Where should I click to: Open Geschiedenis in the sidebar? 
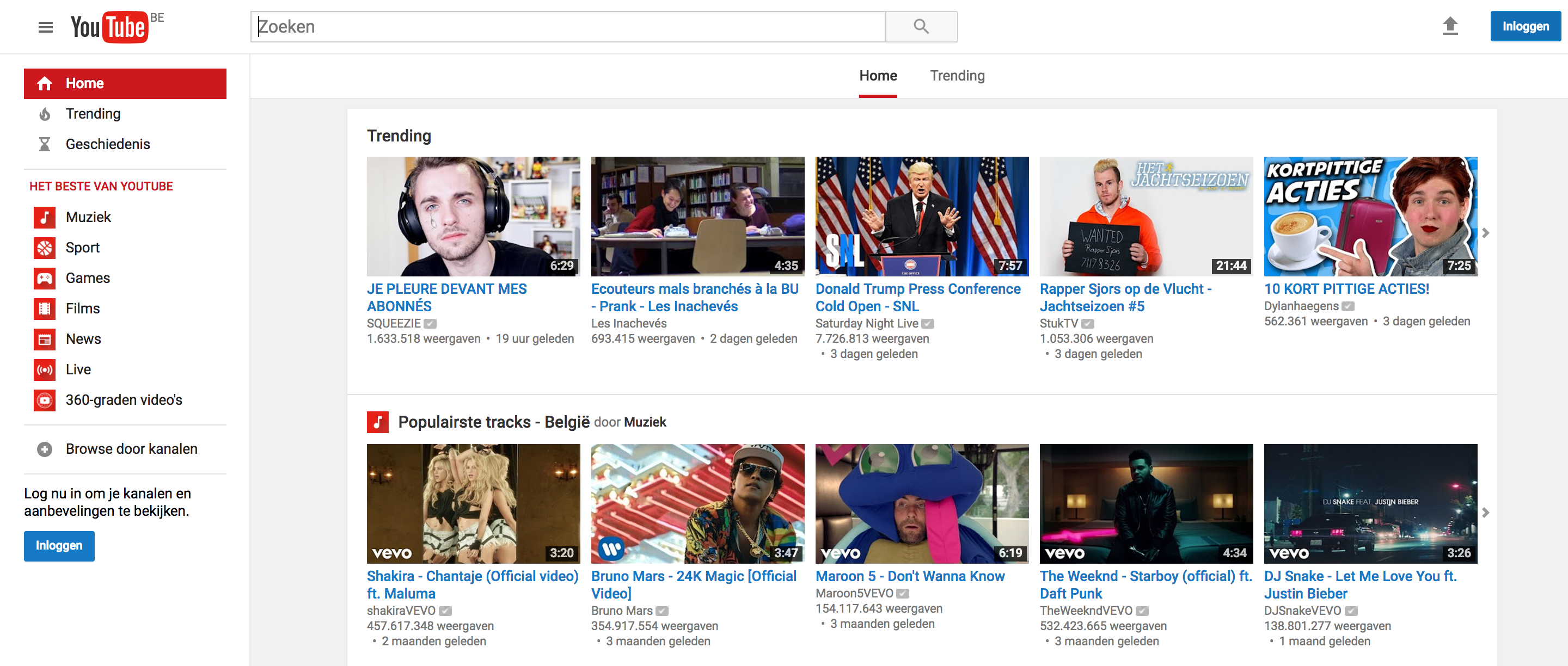click(x=108, y=144)
